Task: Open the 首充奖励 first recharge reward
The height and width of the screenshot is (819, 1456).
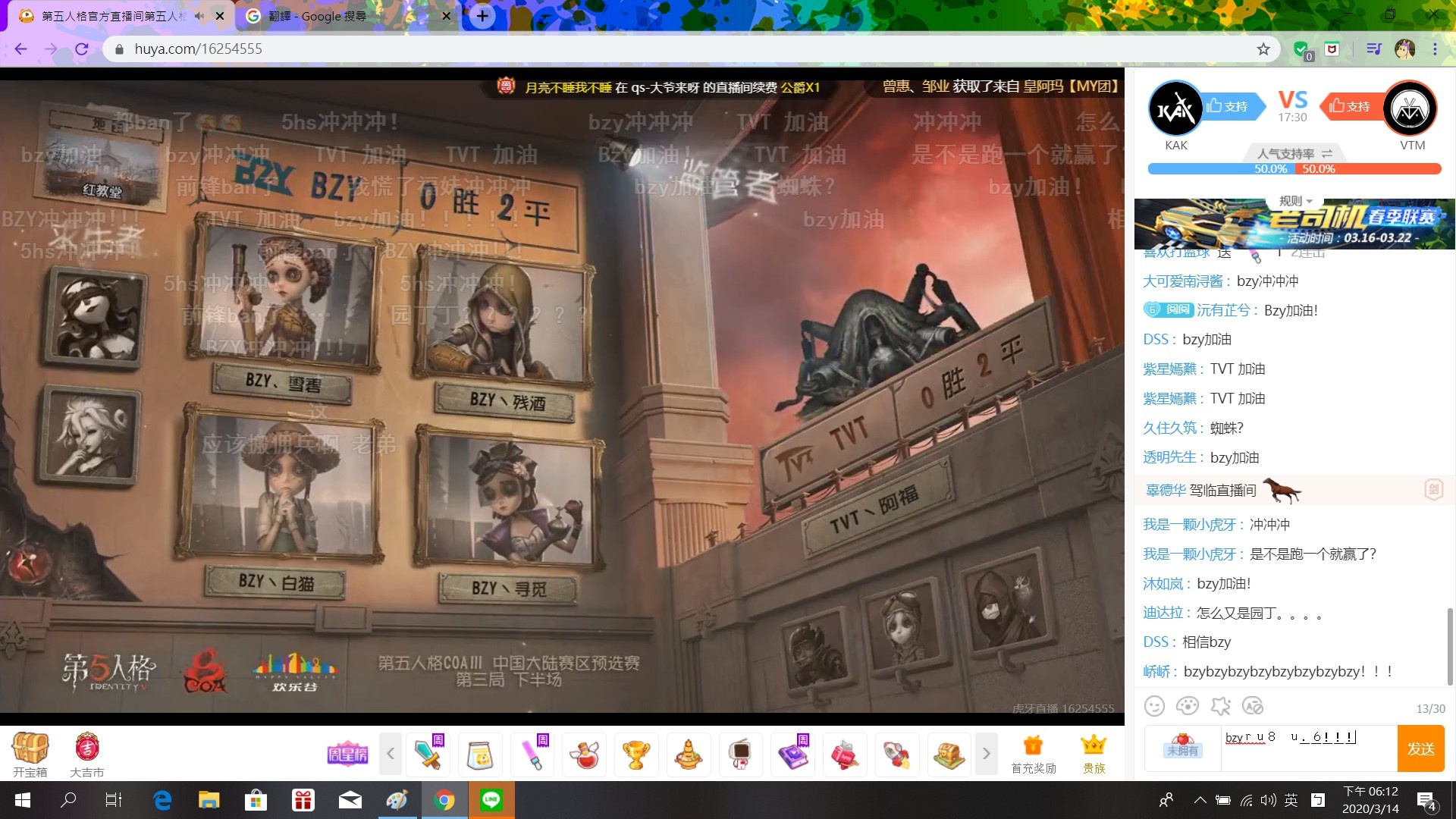Action: 1034,754
